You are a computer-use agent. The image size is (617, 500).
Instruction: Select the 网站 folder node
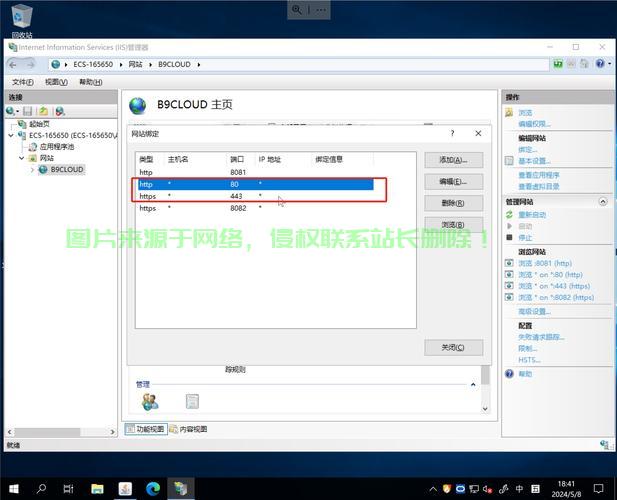pos(46,158)
